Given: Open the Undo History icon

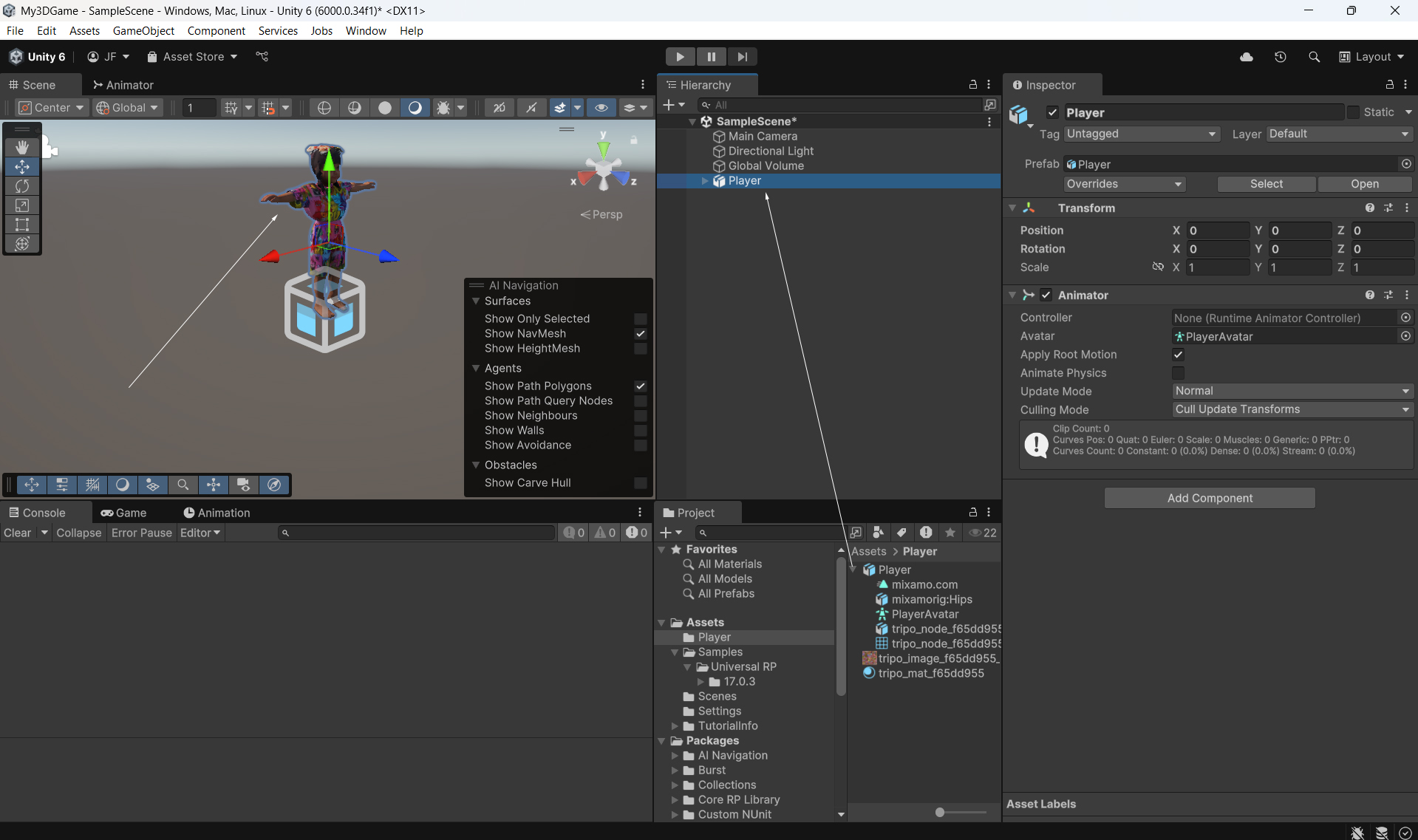Looking at the screenshot, I should pos(1280,57).
